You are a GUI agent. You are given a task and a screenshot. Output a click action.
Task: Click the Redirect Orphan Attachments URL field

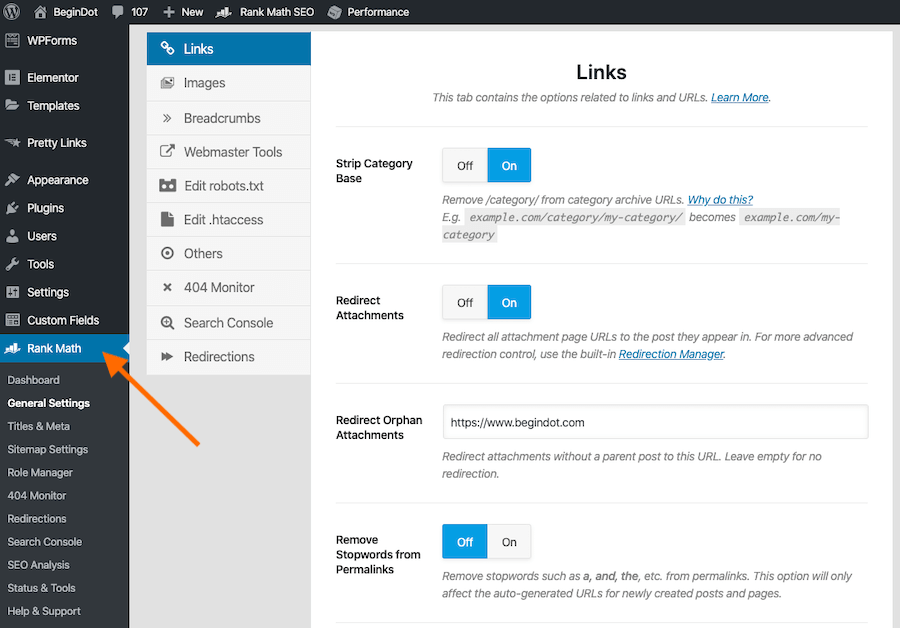pyautogui.click(x=655, y=422)
